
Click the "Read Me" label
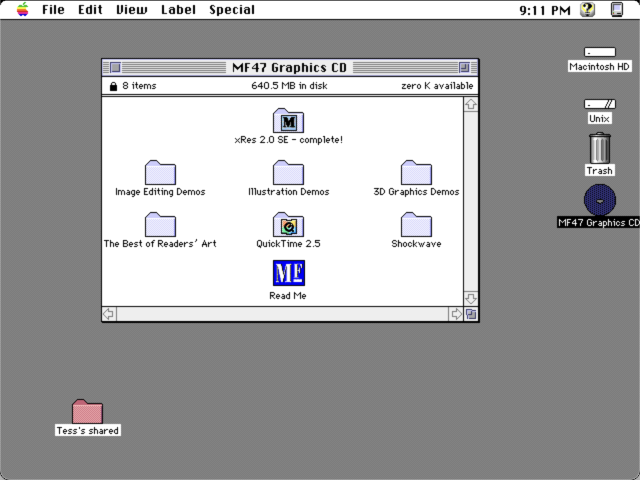pyautogui.click(x=288, y=296)
